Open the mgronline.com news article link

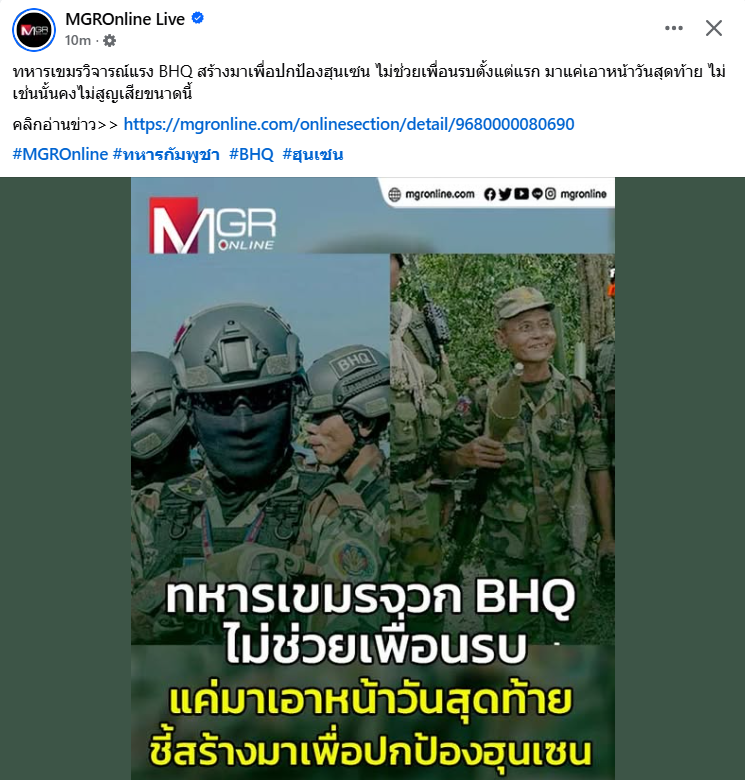coord(349,124)
